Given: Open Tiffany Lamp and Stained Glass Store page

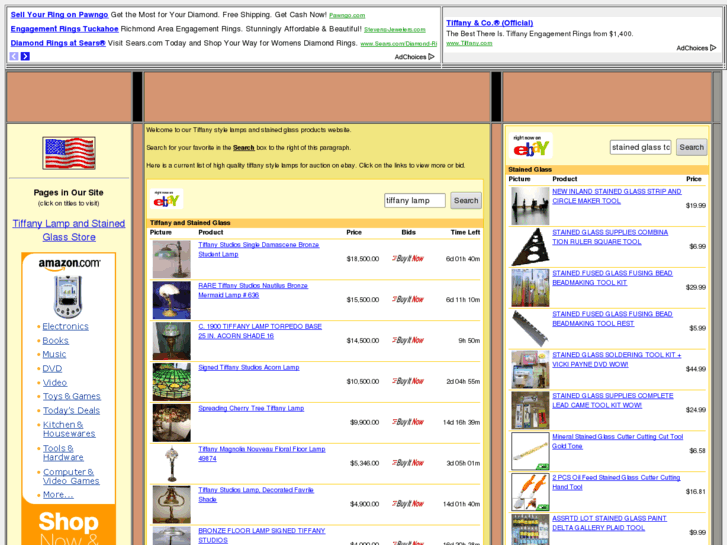Looking at the screenshot, I should click(x=69, y=230).
